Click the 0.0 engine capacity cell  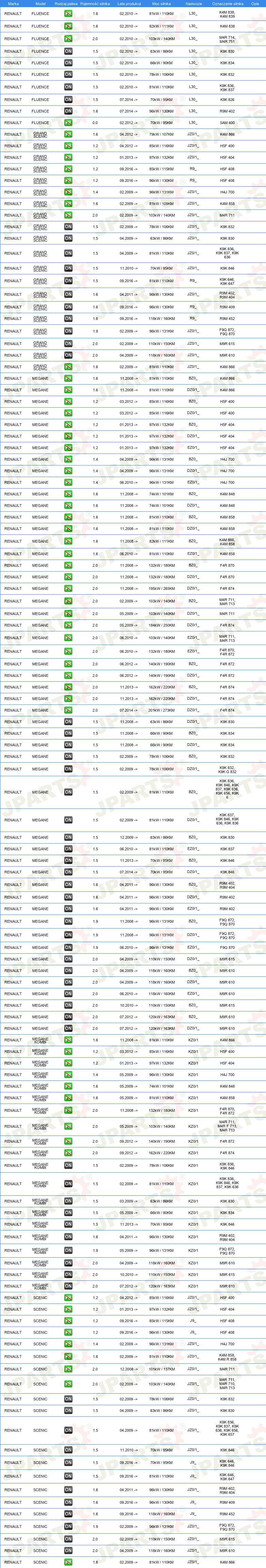95,123
